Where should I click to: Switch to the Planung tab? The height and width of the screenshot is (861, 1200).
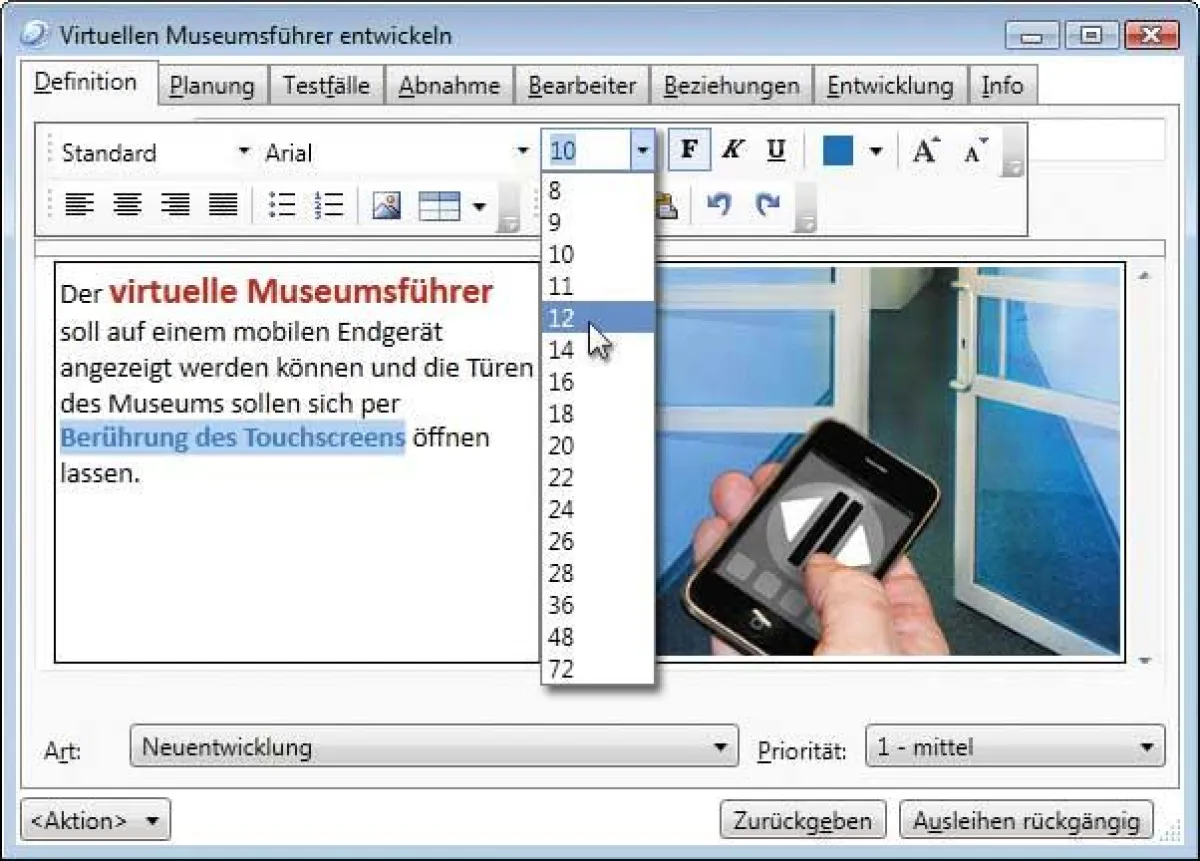click(x=212, y=86)
